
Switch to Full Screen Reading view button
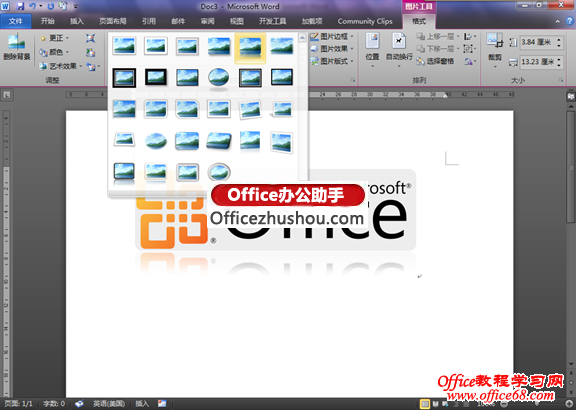point(436,404)
